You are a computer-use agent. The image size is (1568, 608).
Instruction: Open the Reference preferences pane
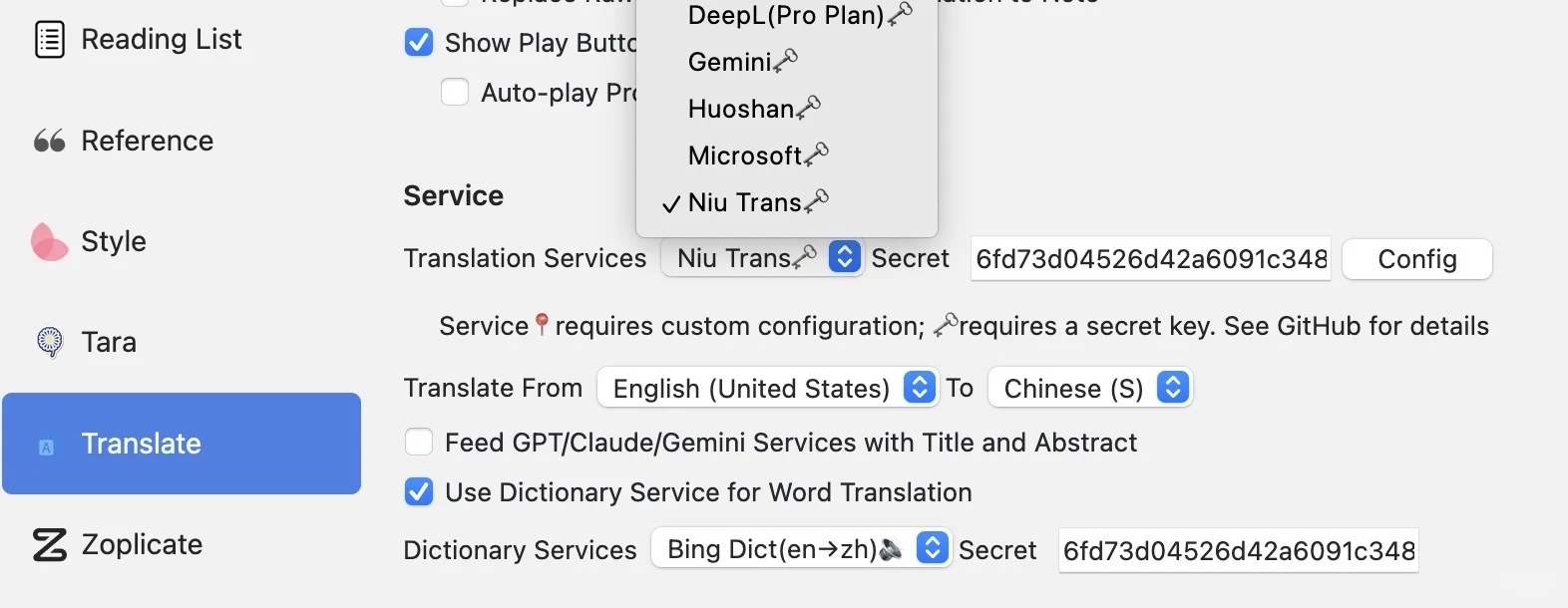tap(181, 141)
